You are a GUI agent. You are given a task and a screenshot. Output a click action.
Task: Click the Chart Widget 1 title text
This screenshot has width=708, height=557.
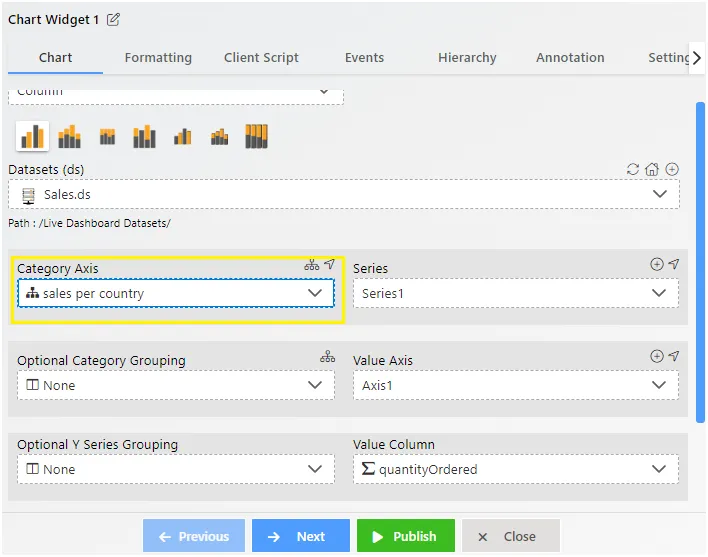coord(53,19)
